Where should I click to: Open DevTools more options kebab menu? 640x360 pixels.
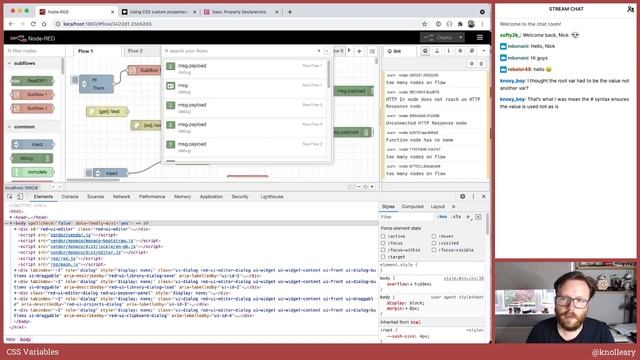click(x=473, y=197)
